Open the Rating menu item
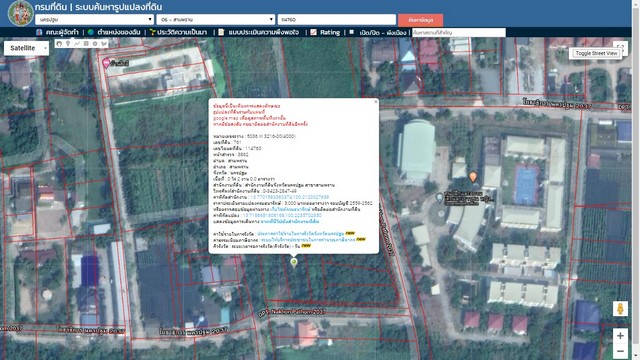Image resolution: width=640 pixels, height=360 pixels. pos(325,32)
